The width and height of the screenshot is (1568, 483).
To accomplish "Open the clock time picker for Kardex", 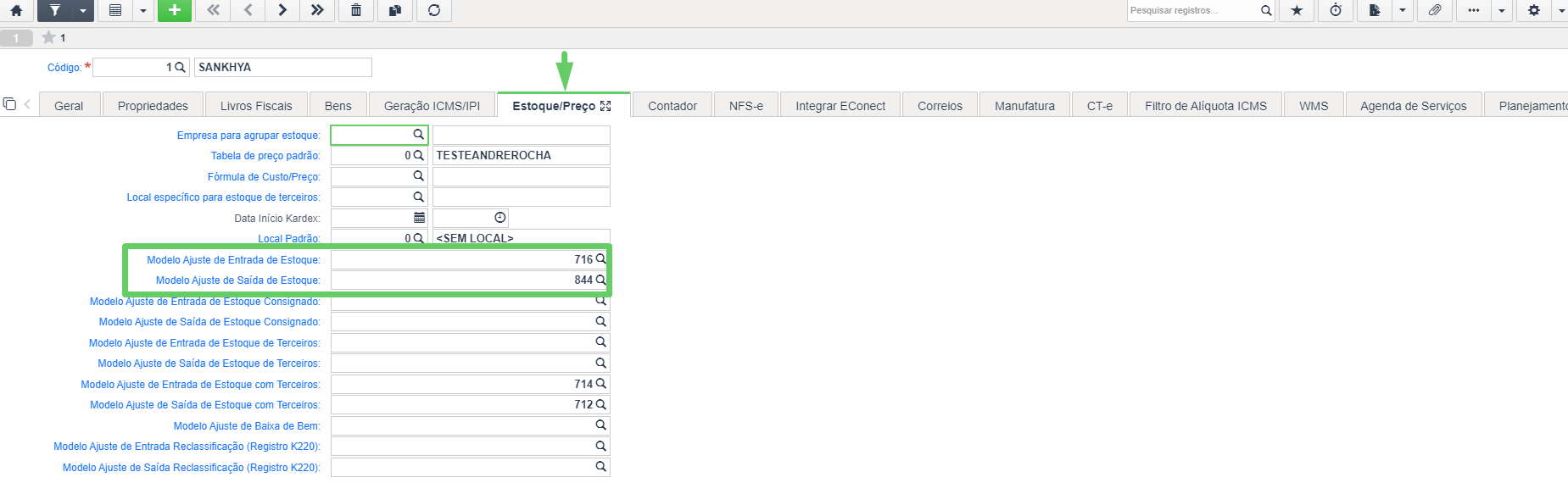I will tap(500, 218).
